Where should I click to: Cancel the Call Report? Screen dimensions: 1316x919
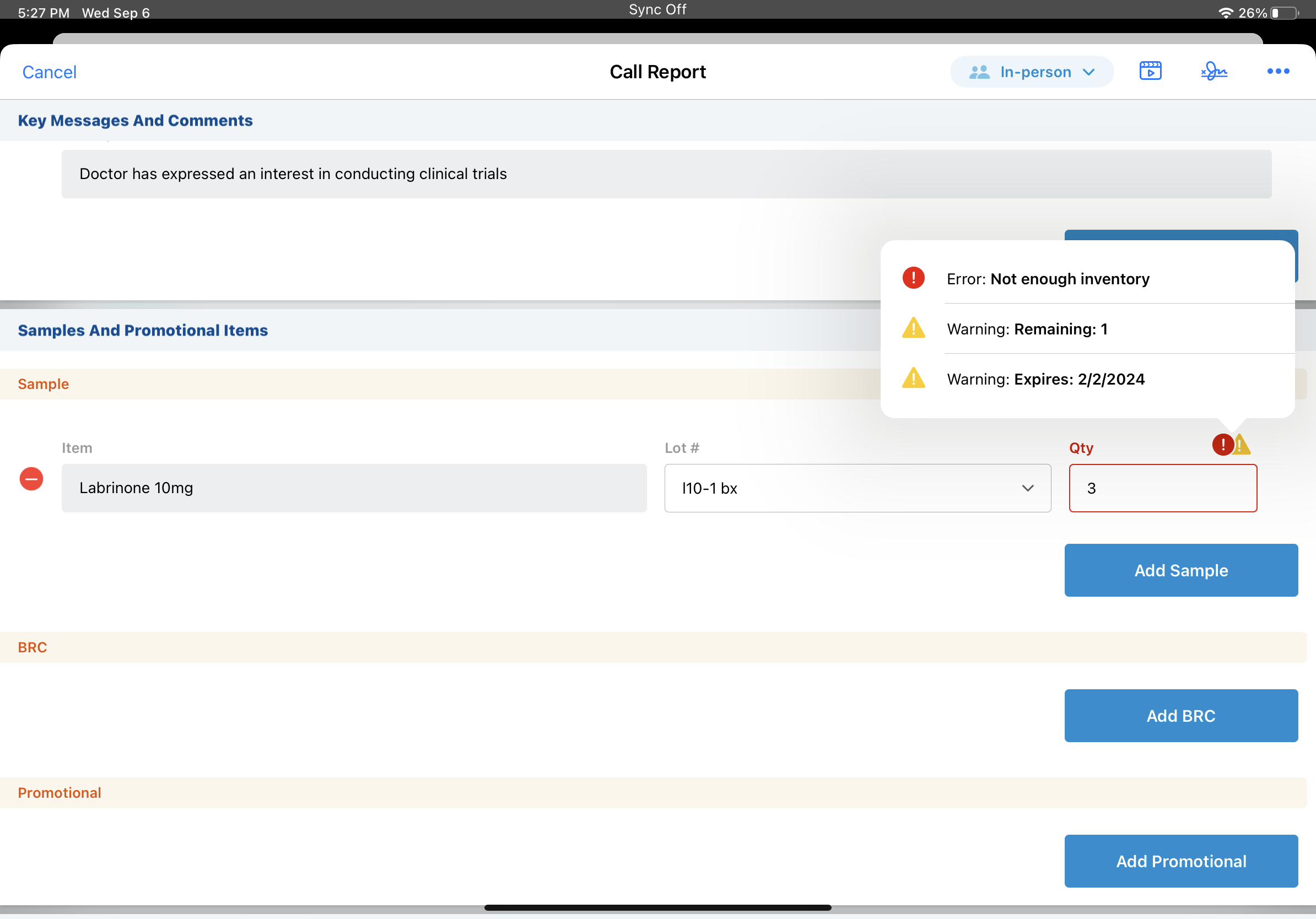point(49,72)
